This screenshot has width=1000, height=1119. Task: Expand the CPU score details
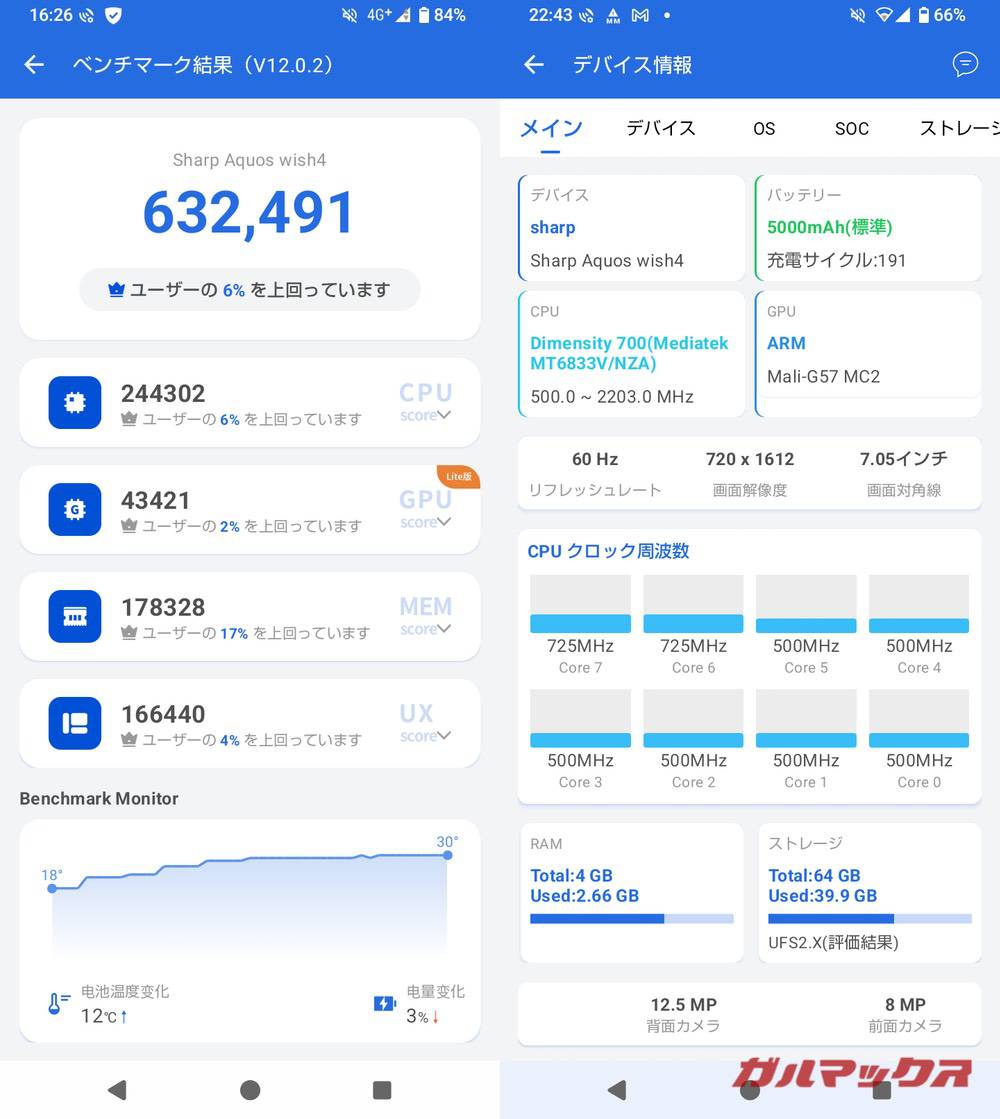444,415
